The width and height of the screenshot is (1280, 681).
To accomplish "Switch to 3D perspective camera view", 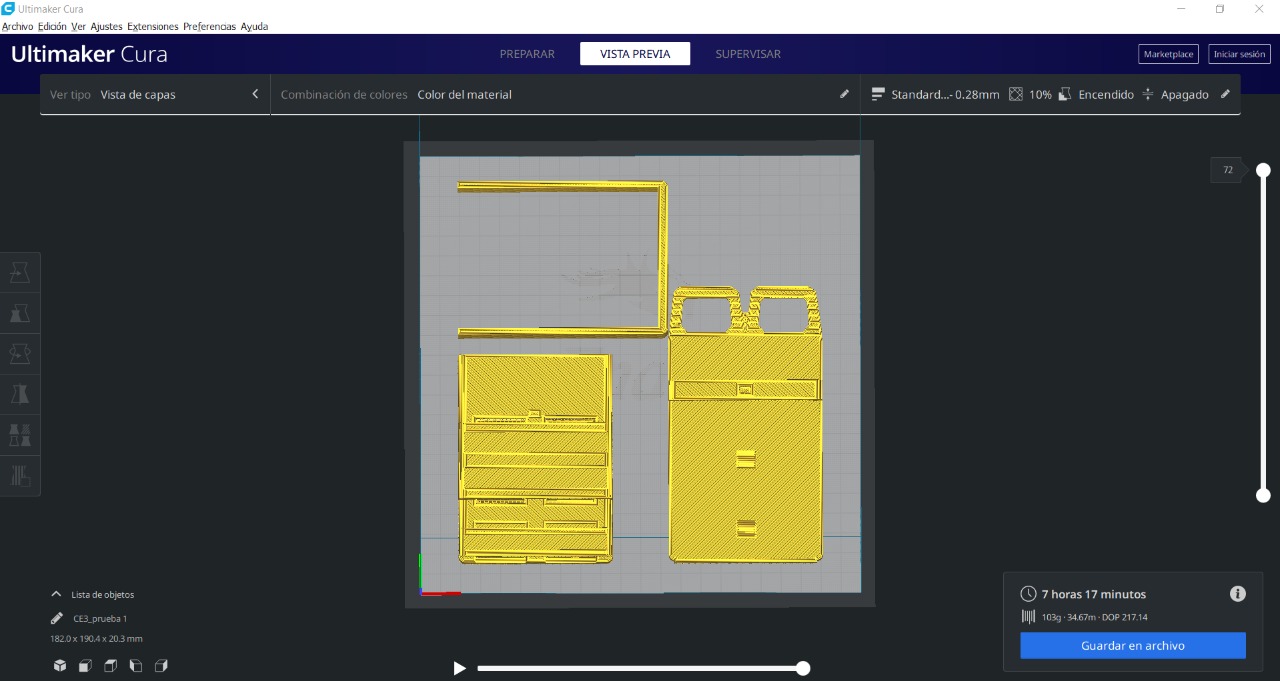I will pyautogui.click(x=60, y=666).
